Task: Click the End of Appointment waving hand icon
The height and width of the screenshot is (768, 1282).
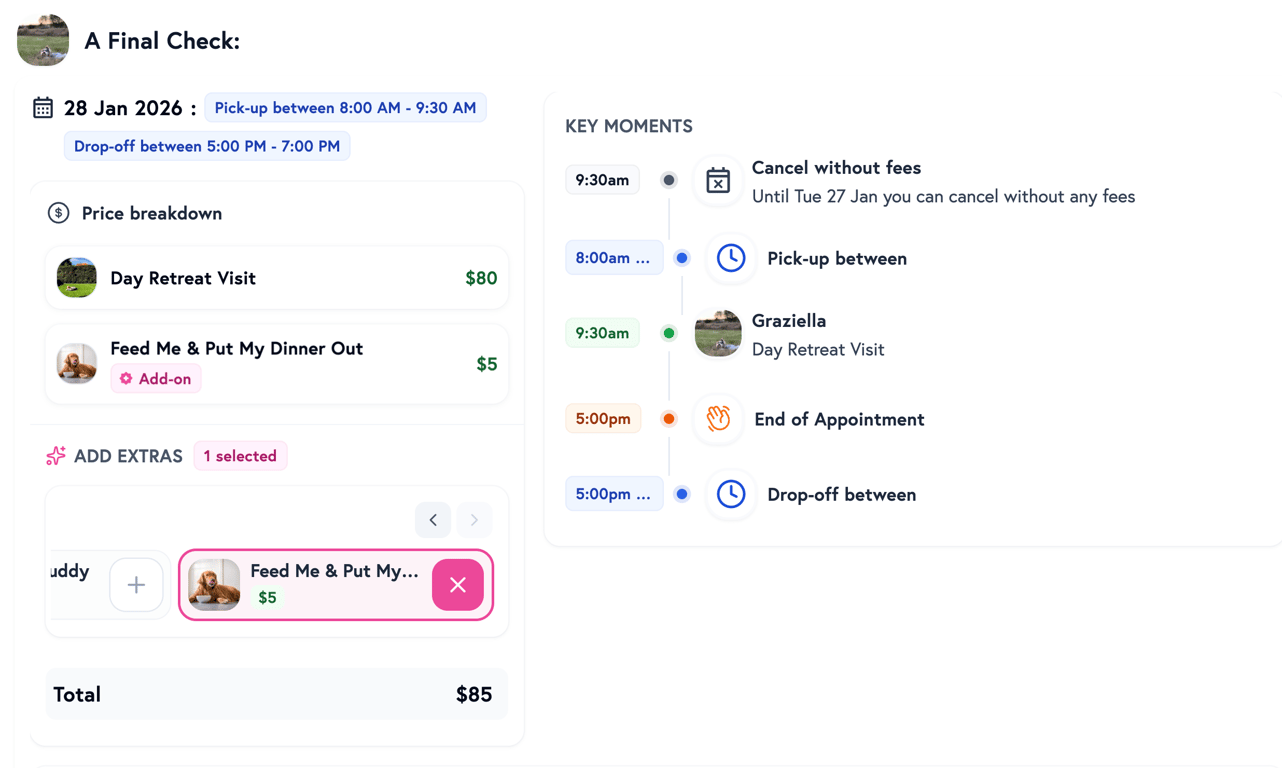Action: click(718, 419)
